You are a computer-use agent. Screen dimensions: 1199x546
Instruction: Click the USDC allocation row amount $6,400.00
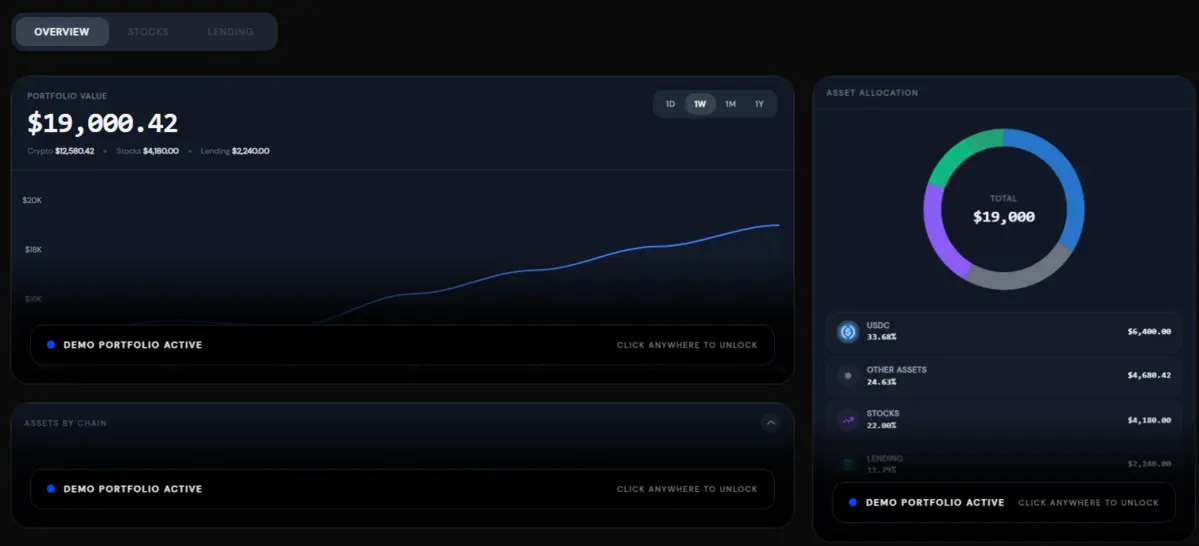[x=1149, y=332]
